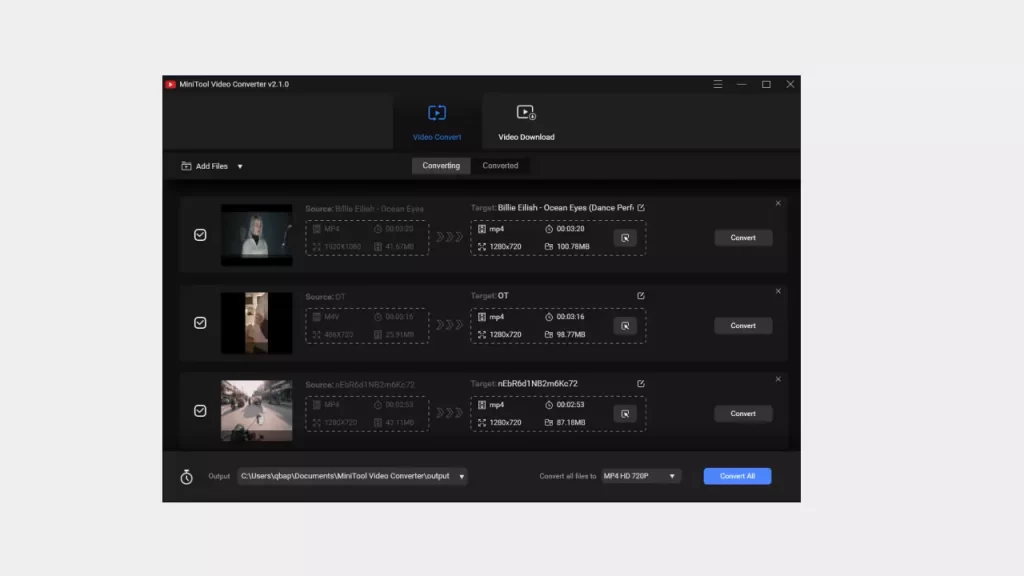Image resolution: width=1024 pixels, height=576 pixels.
Task: Edit the Billie Eilish target file name
Action: 641,208
